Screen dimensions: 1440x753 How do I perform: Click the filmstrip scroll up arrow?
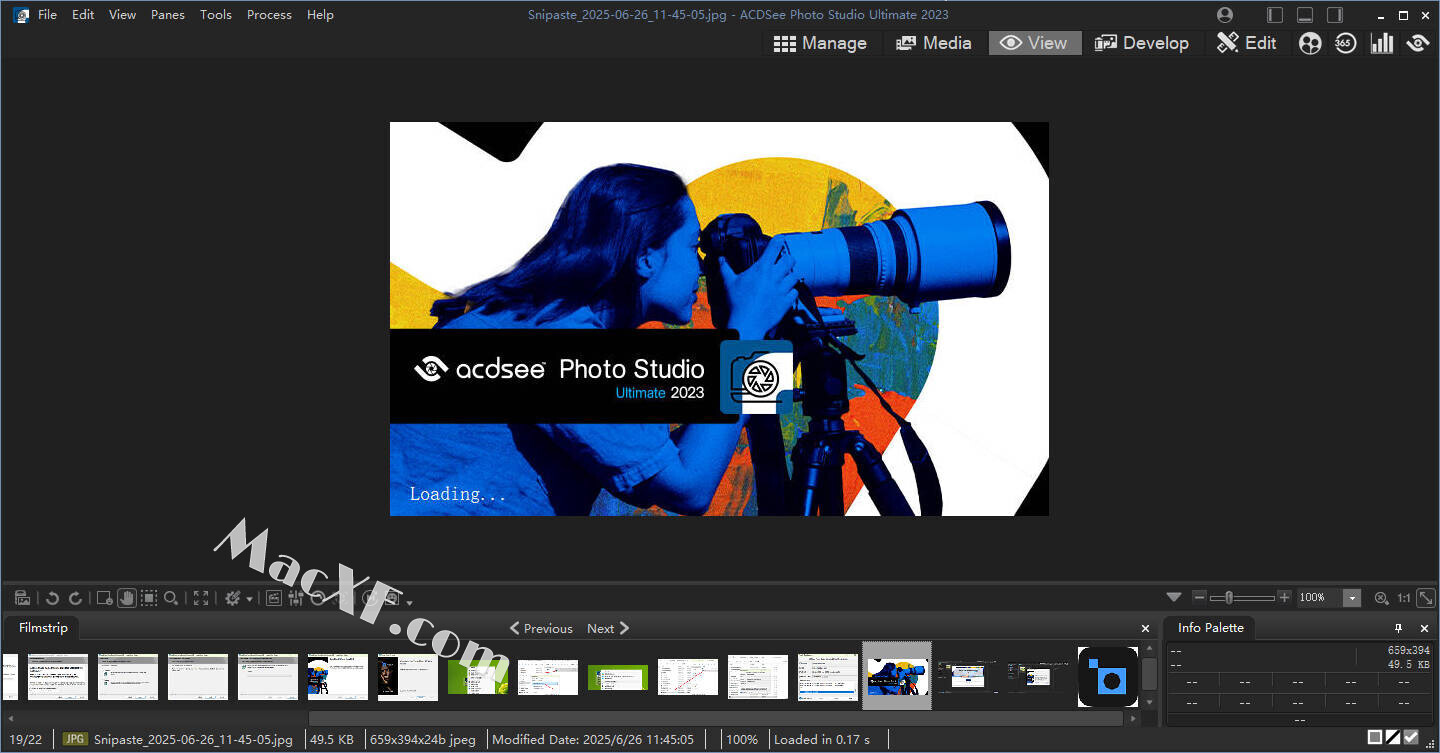pos(1150,650)
